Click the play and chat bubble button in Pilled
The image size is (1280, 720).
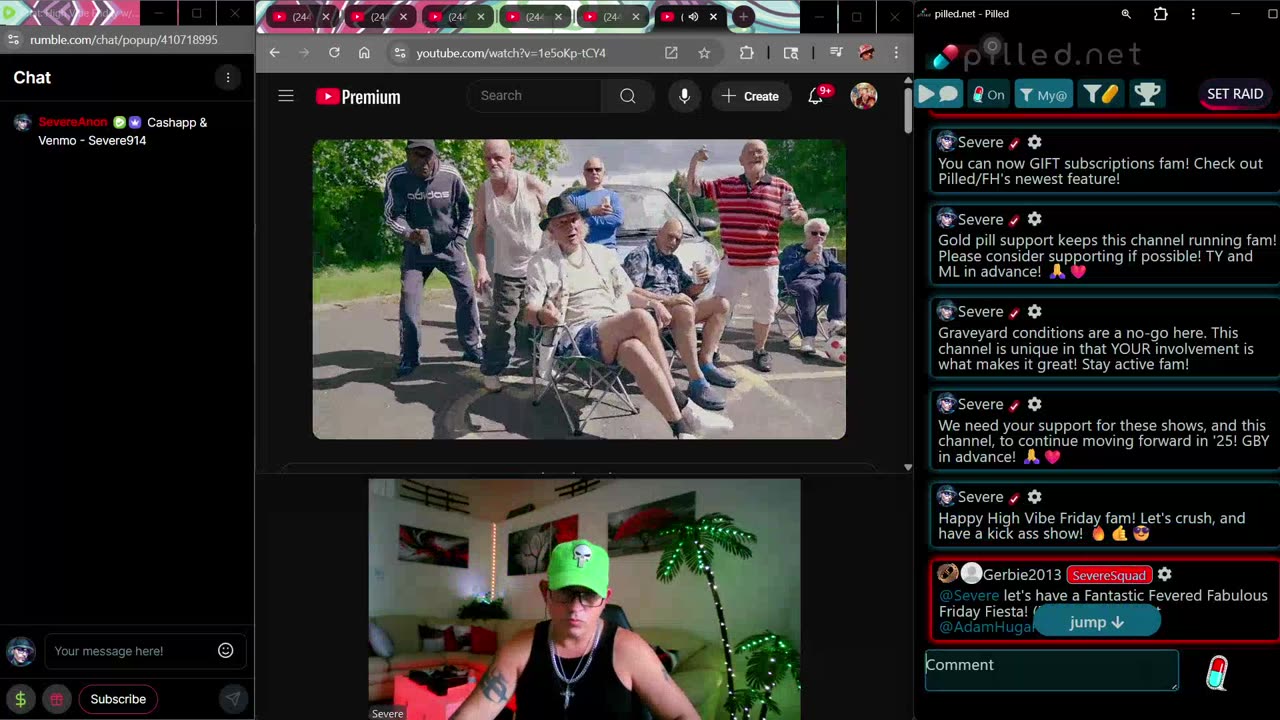point(938,94)
